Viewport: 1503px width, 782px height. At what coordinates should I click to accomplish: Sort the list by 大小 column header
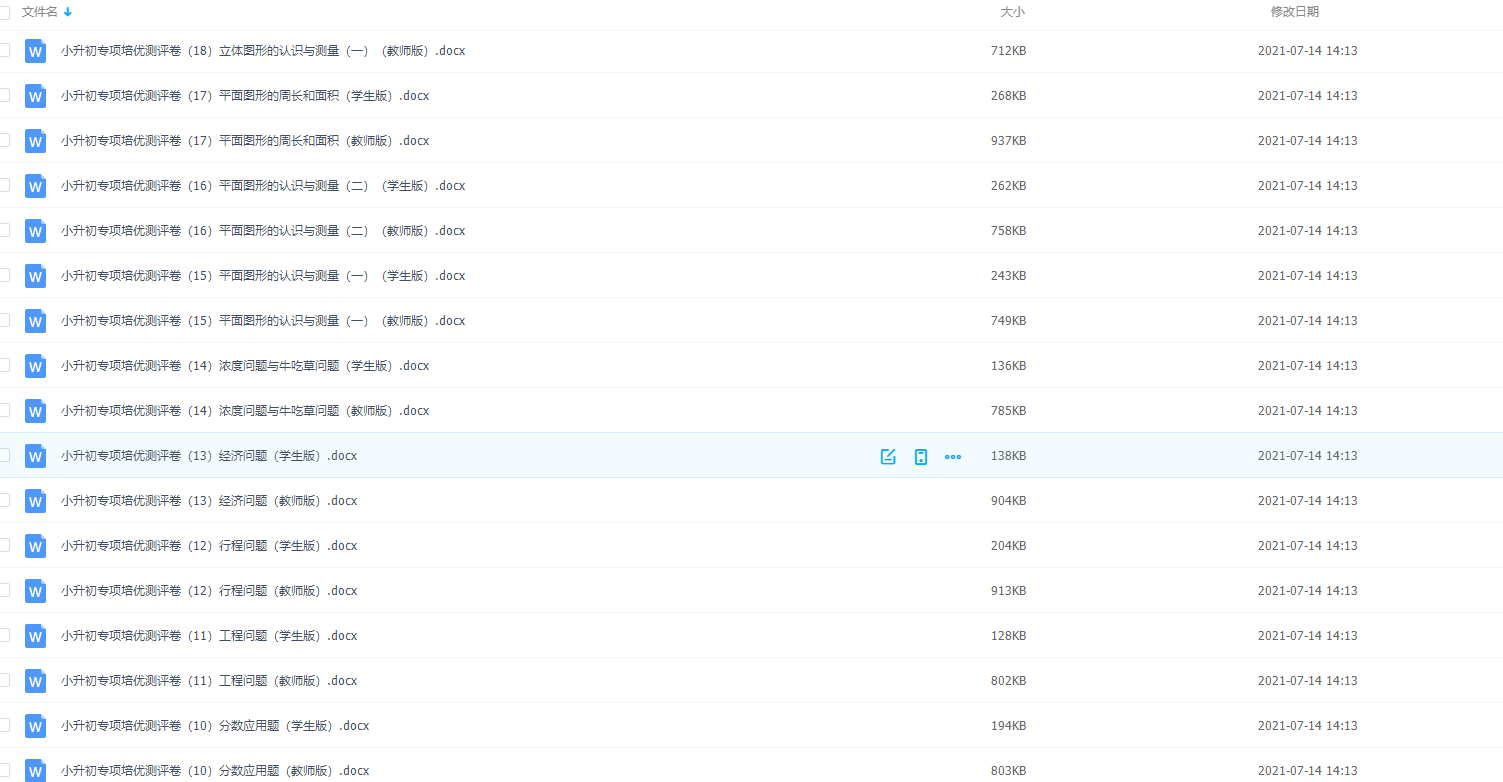[1012, 12]
